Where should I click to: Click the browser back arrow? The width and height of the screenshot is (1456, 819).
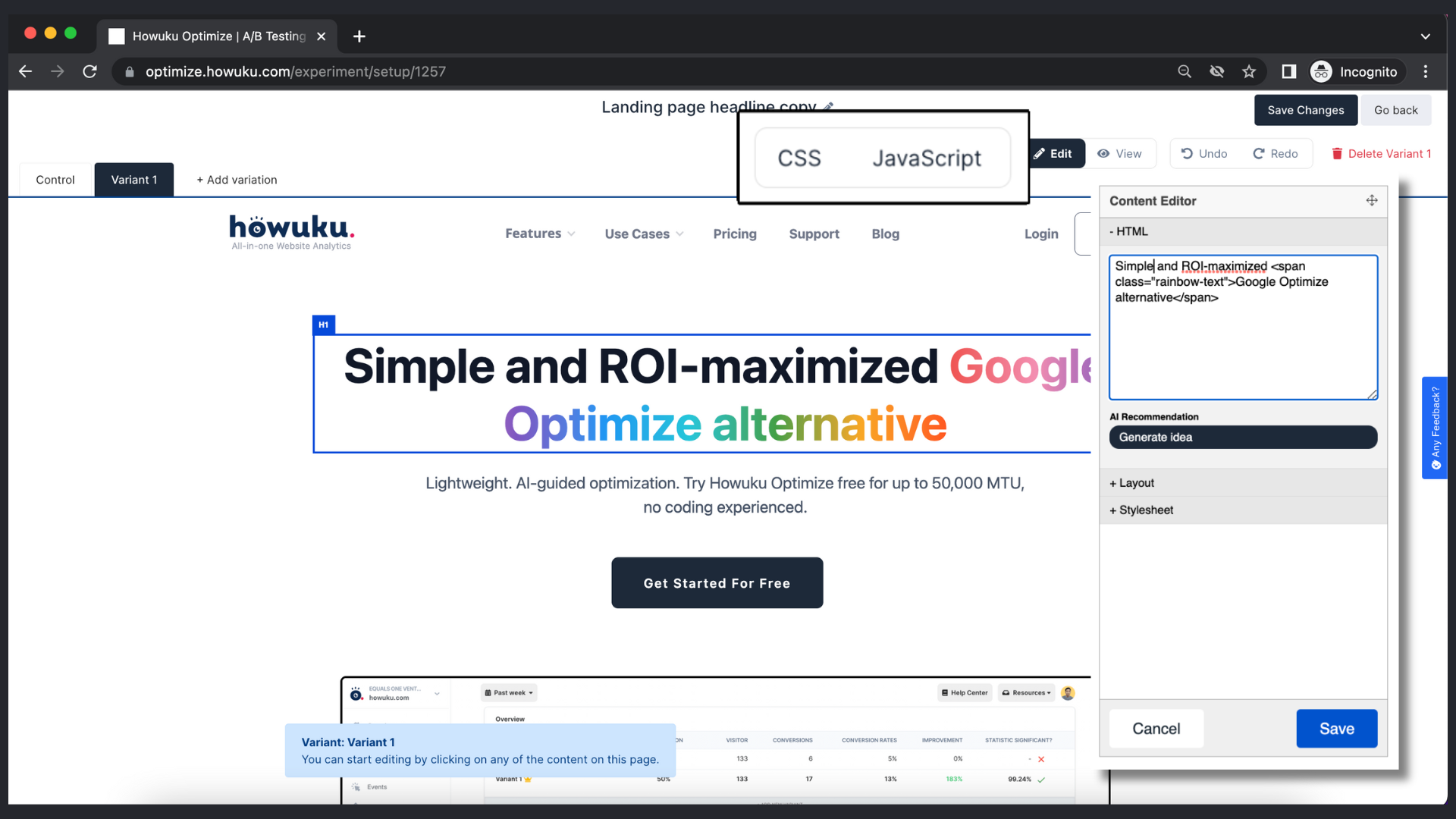[25, 71]
